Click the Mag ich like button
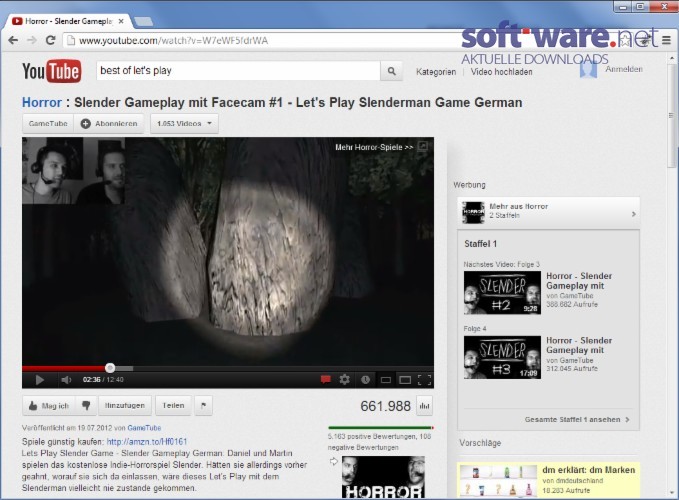The width and height of the screenshot is (679, 500). (49, 406)
